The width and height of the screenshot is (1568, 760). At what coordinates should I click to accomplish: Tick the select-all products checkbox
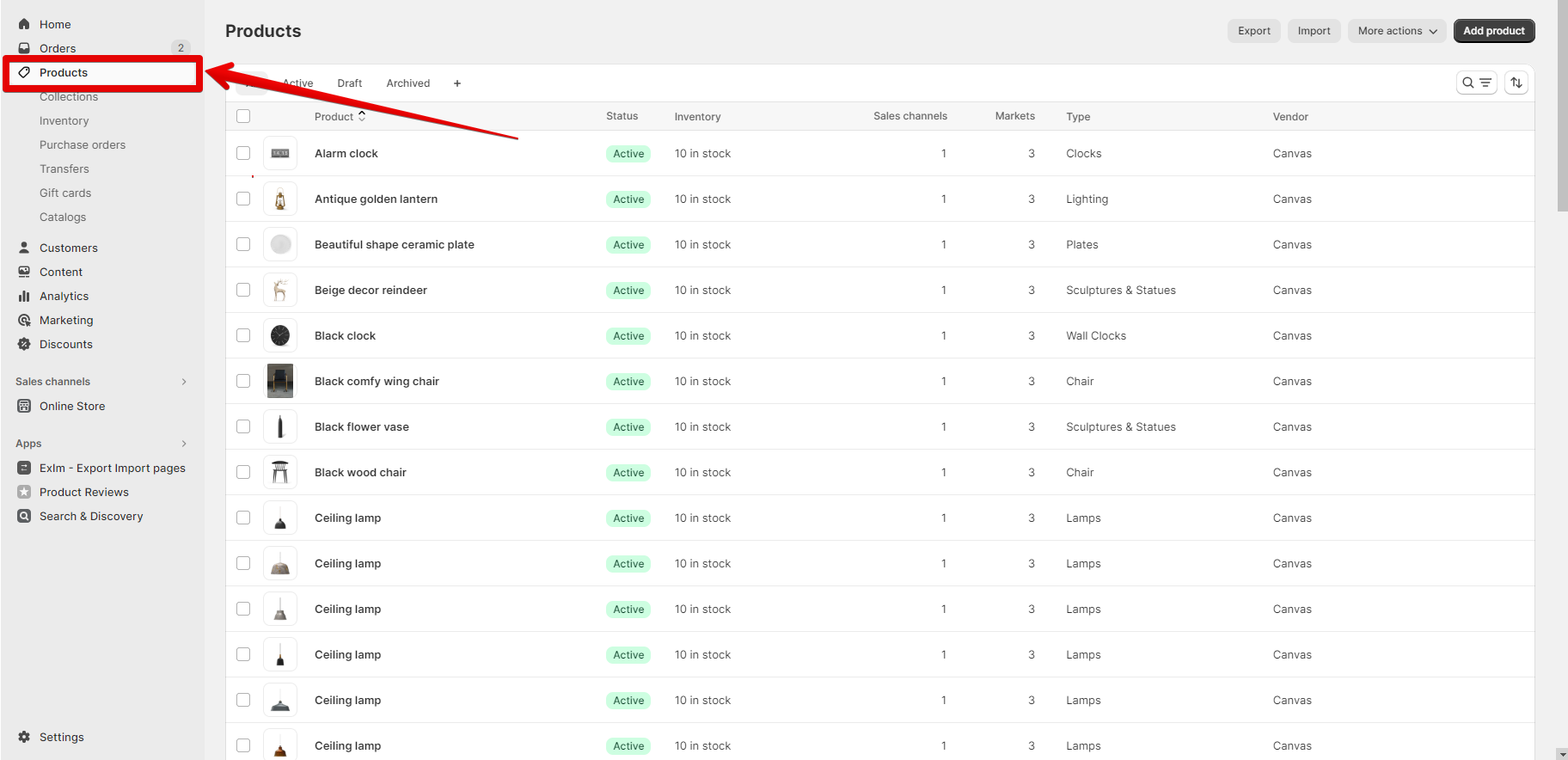click(x=243, y=116)
